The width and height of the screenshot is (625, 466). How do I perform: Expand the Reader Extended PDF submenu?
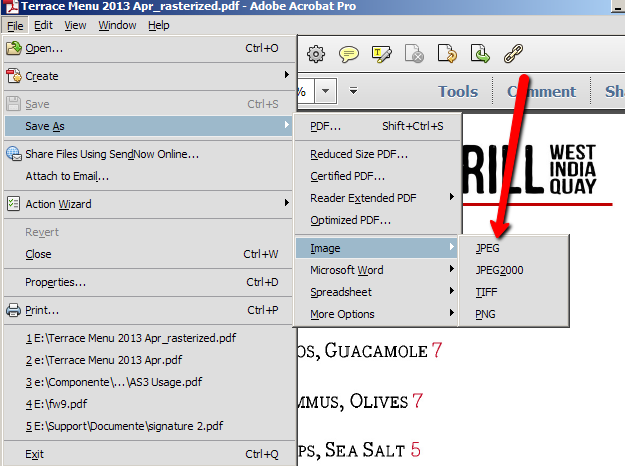coord(452,197)
